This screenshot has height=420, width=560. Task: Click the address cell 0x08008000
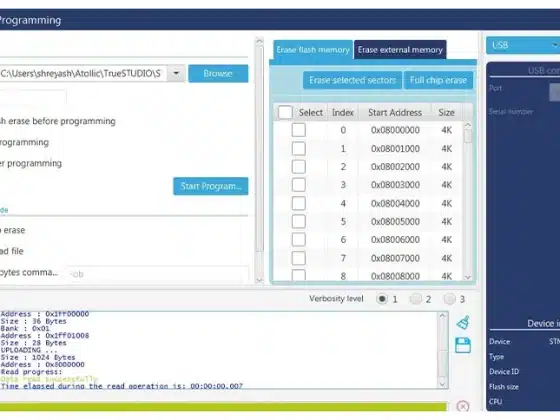(x=395, y=276)
